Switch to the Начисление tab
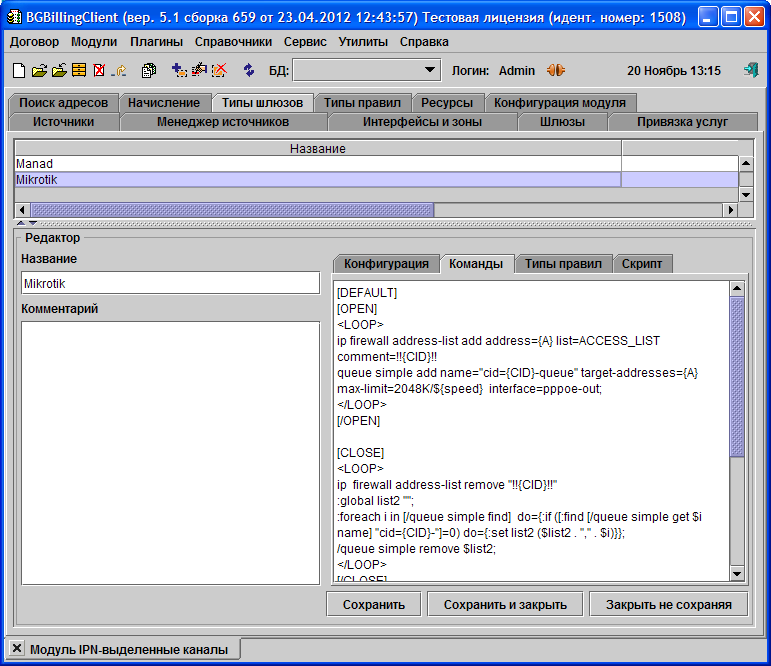Screen dimensions: 771x666 [x=164, y=103]
